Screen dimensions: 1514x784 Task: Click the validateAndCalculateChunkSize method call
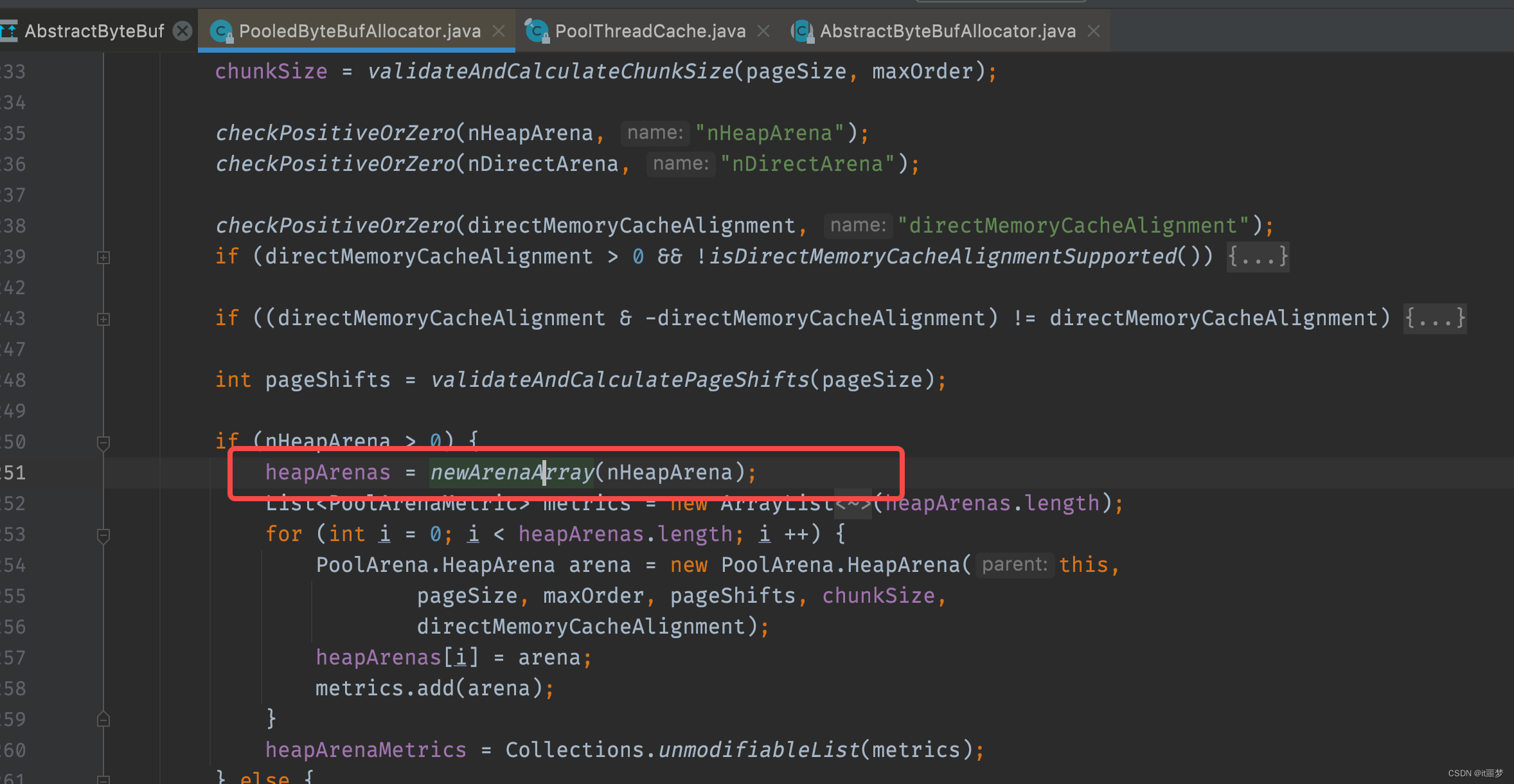pyautogui.click(x=550, y=71)
